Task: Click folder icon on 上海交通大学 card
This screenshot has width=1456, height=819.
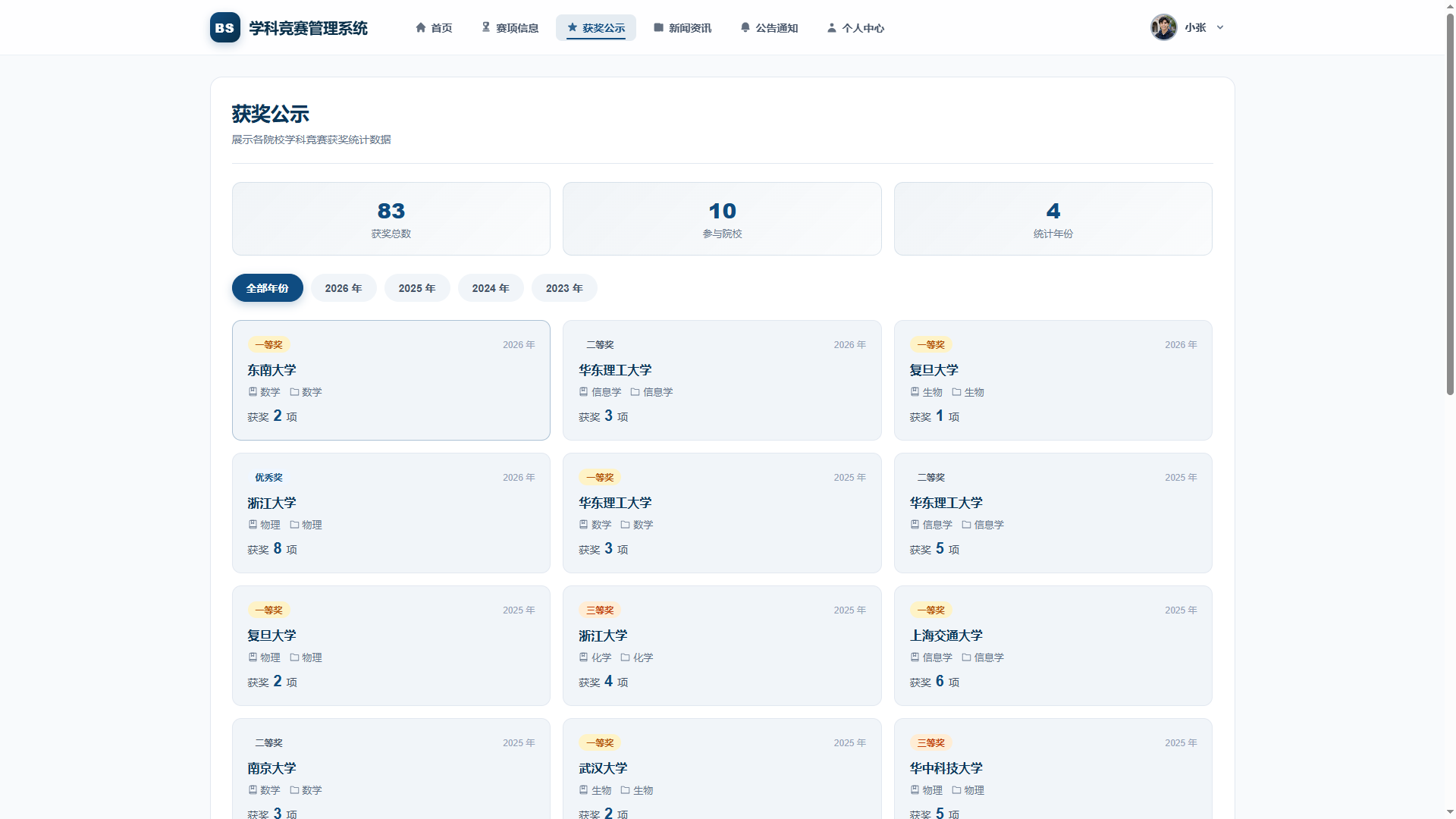Action: pos(966,657)
